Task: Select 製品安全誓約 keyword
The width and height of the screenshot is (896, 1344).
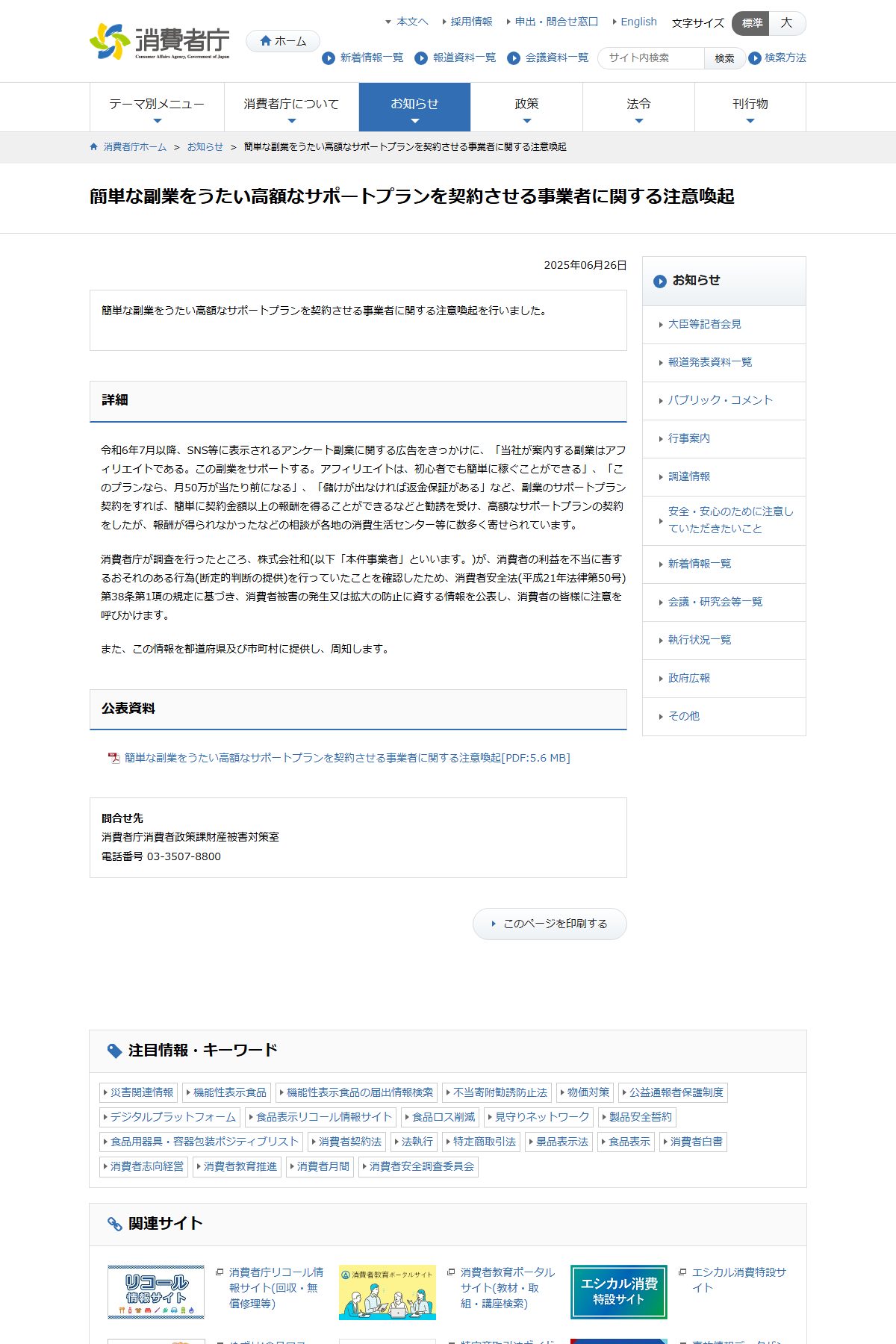Action: pyautogui.click(x=637, y=1117)
